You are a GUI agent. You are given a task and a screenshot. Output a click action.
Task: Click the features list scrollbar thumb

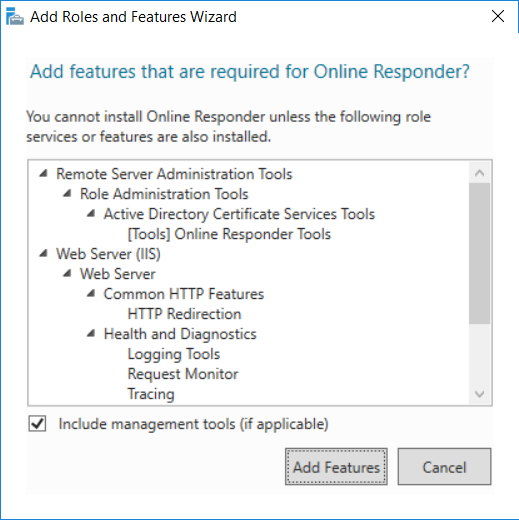pyautogui.click(x=479, y=253)
